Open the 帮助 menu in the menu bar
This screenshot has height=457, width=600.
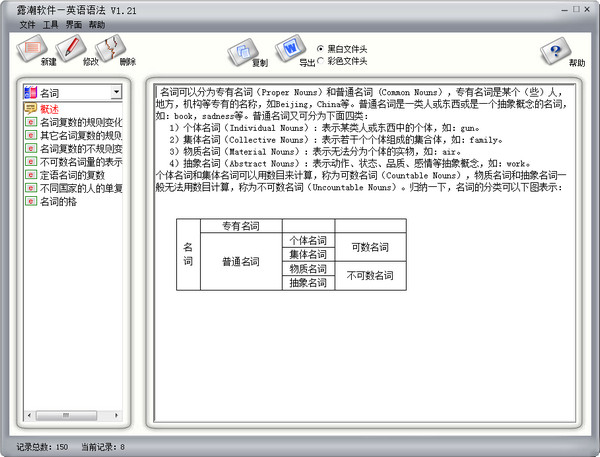click(96, 23)
